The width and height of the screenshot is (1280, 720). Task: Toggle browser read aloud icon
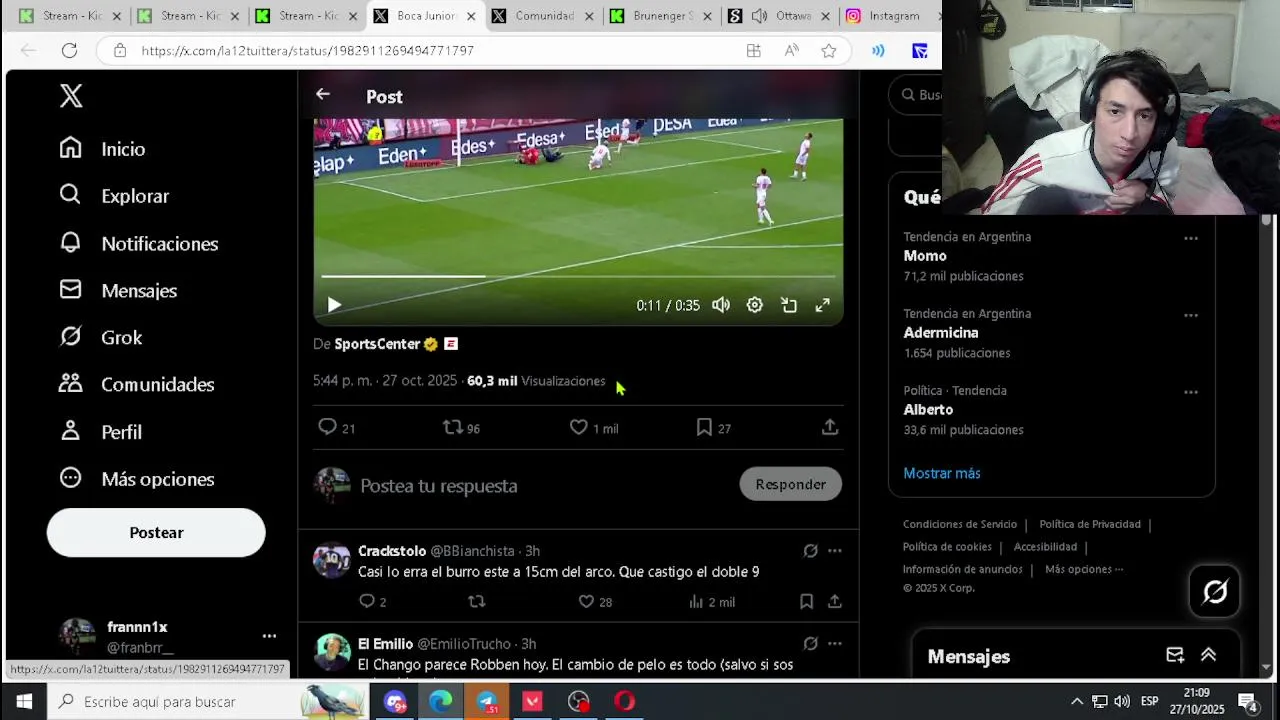click(791, 50)
